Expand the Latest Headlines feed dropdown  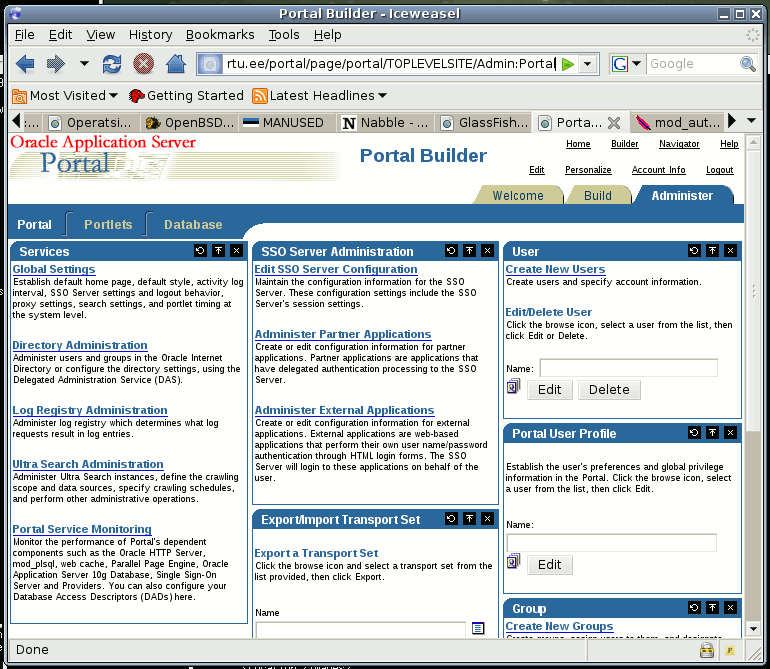pos(320,96)
